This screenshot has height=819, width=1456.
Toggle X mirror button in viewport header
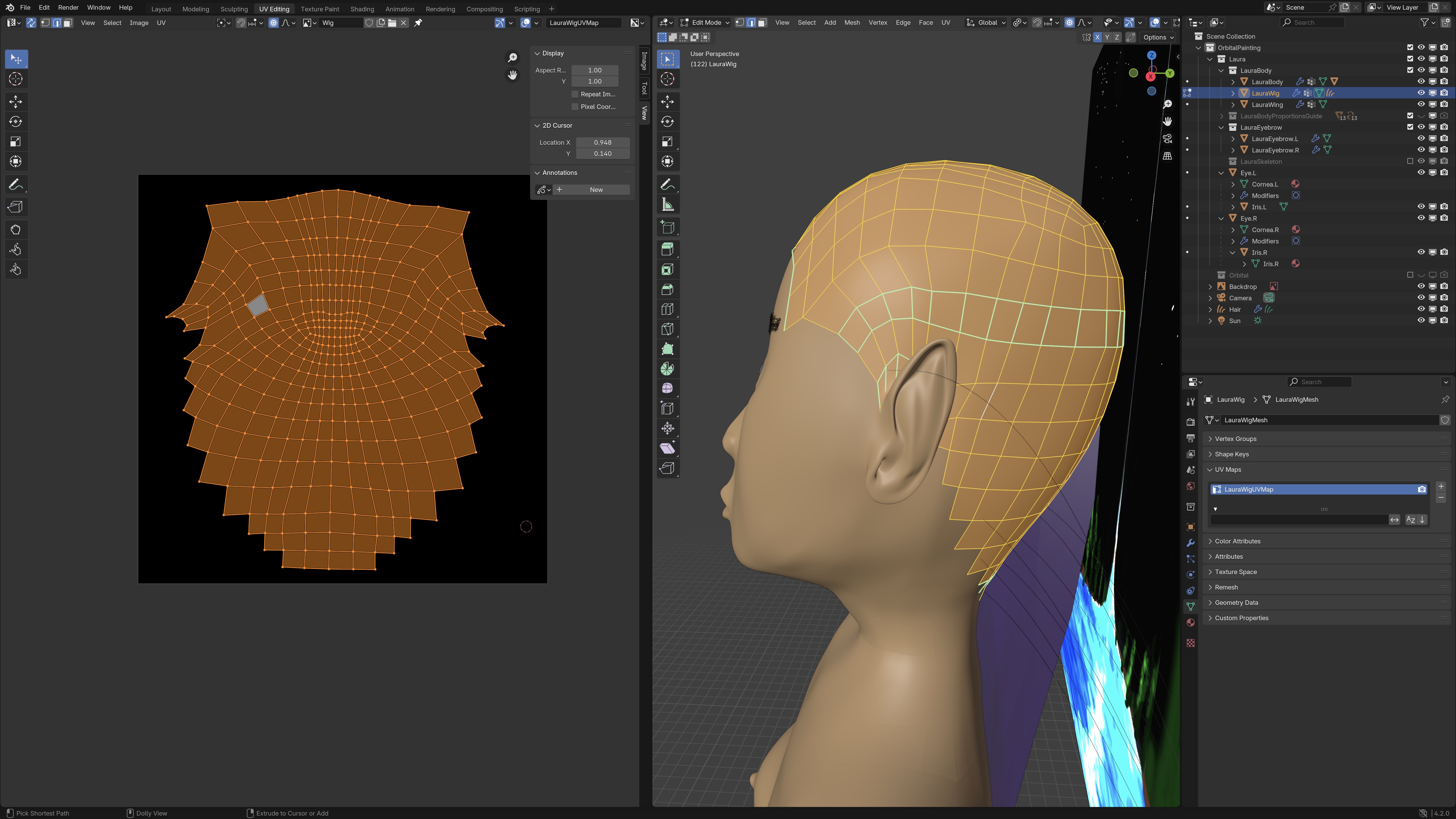pos(1097,37)
